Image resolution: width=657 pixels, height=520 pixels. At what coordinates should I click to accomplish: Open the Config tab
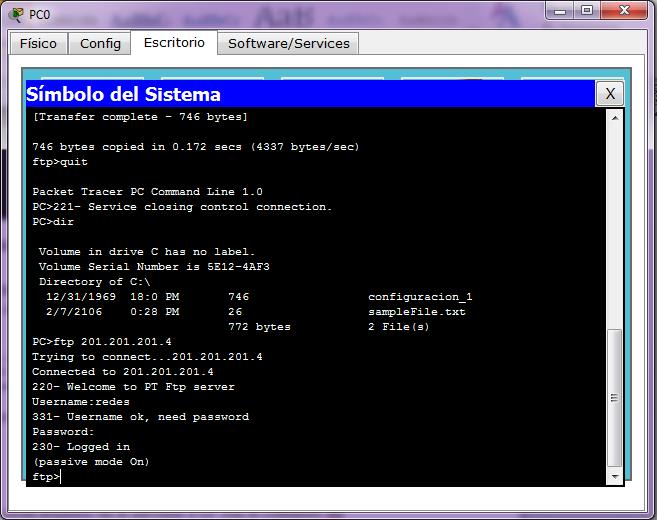[x=100, y=44]
